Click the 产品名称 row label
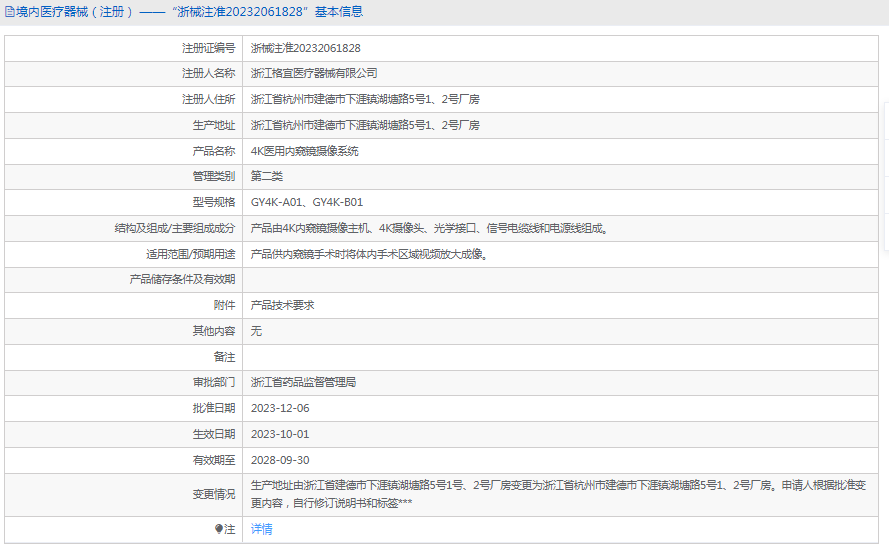The height and width of the screenshot is (553, 889). [x=214, y=151]
